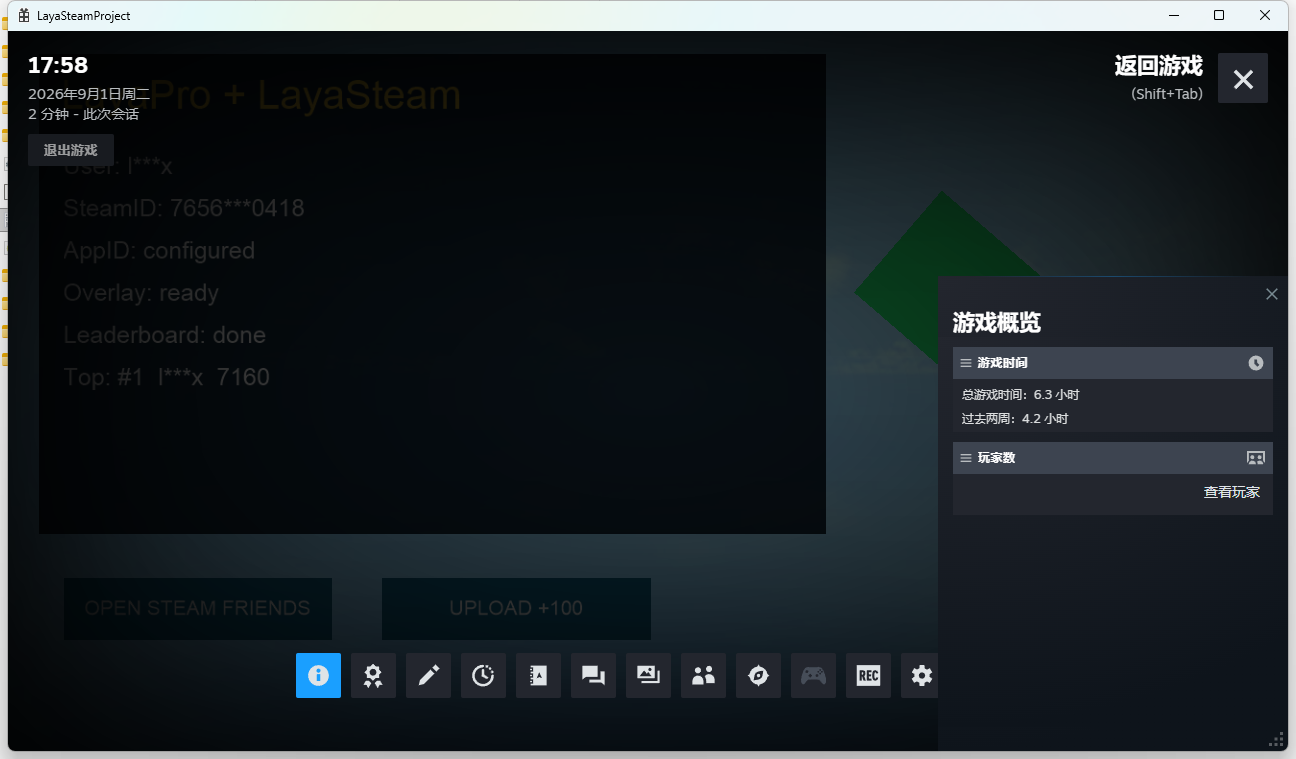This screenshot has width=1296, height=759.
Task: Click the 2 分钟 - 此次会话 text
Action: tap(83, 114)
